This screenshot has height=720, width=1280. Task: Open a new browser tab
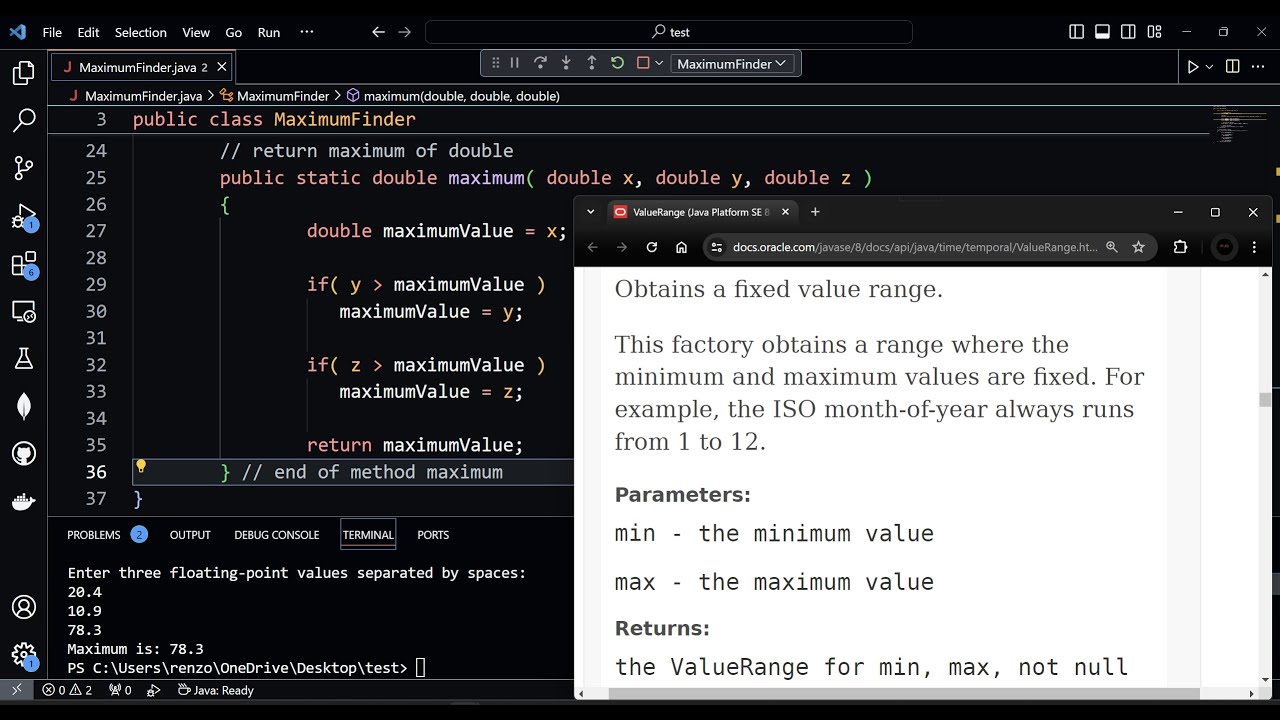point(815,212)
